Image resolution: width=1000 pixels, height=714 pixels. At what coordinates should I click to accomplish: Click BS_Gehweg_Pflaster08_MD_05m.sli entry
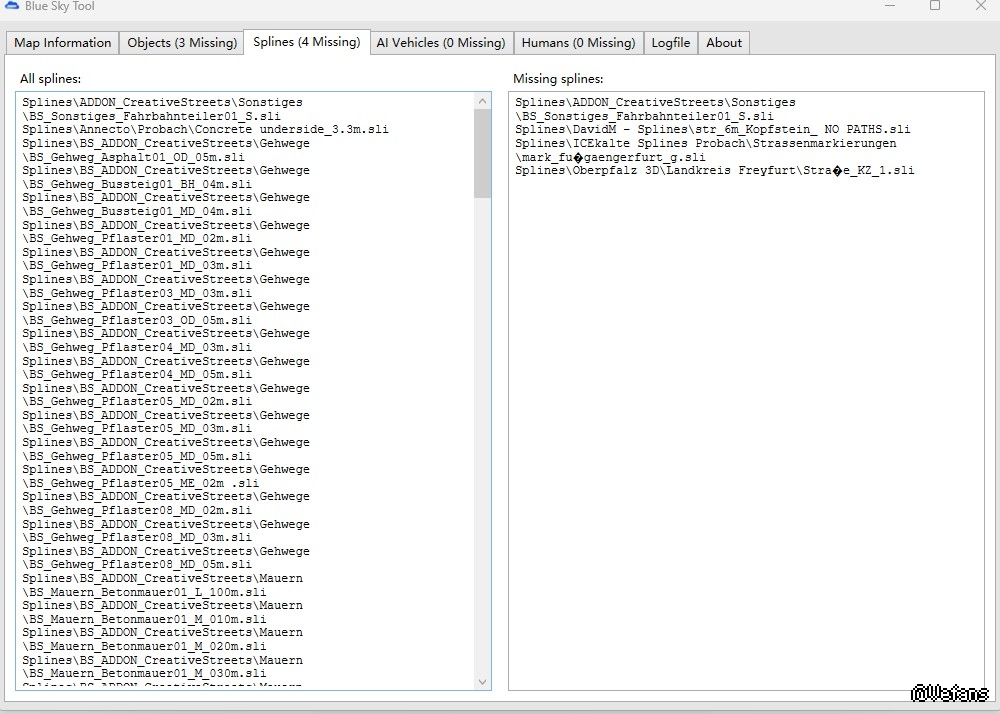click(137, 564)
